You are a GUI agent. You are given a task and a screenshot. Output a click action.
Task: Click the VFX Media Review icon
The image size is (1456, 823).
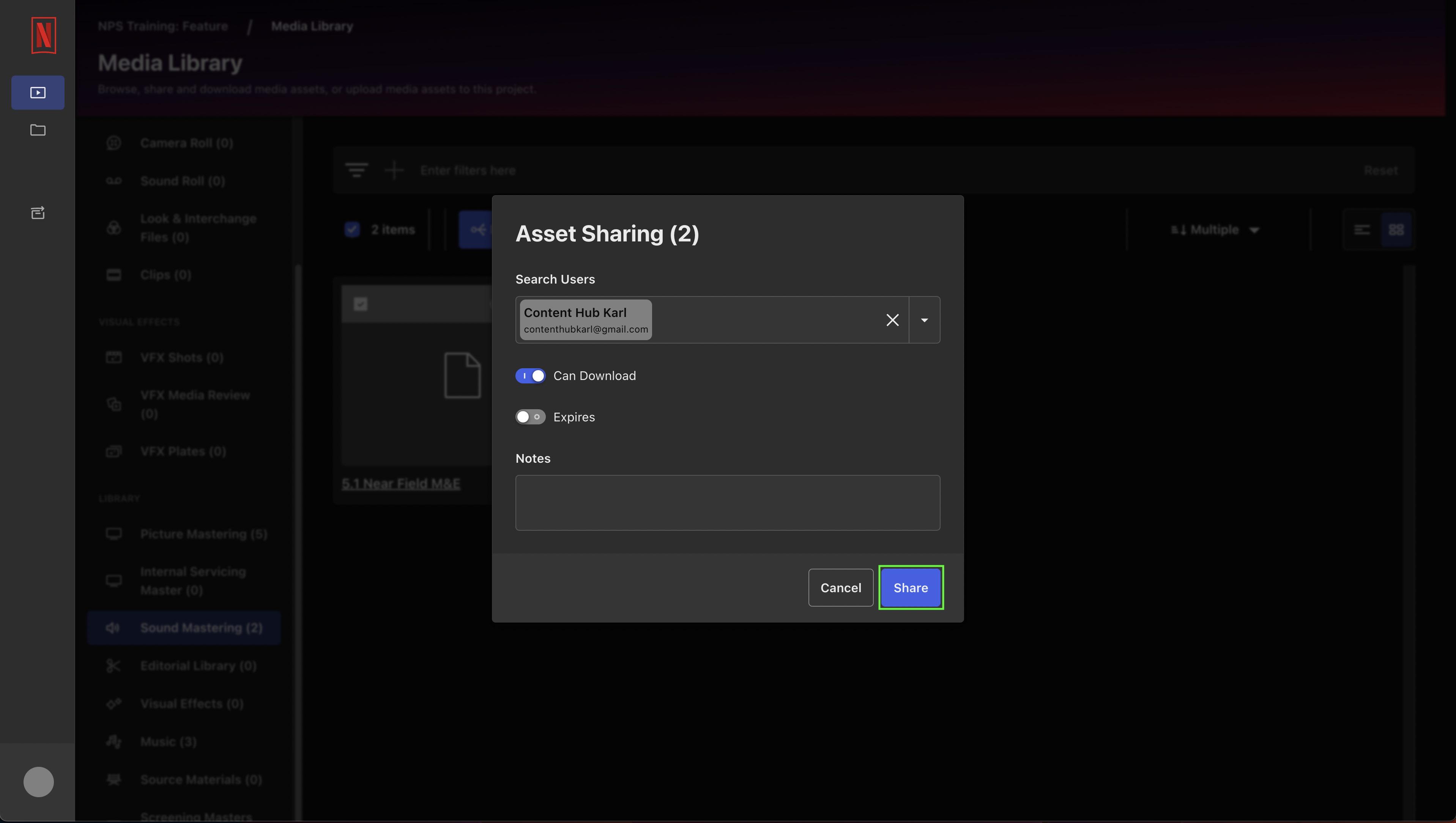pos(113,404)
